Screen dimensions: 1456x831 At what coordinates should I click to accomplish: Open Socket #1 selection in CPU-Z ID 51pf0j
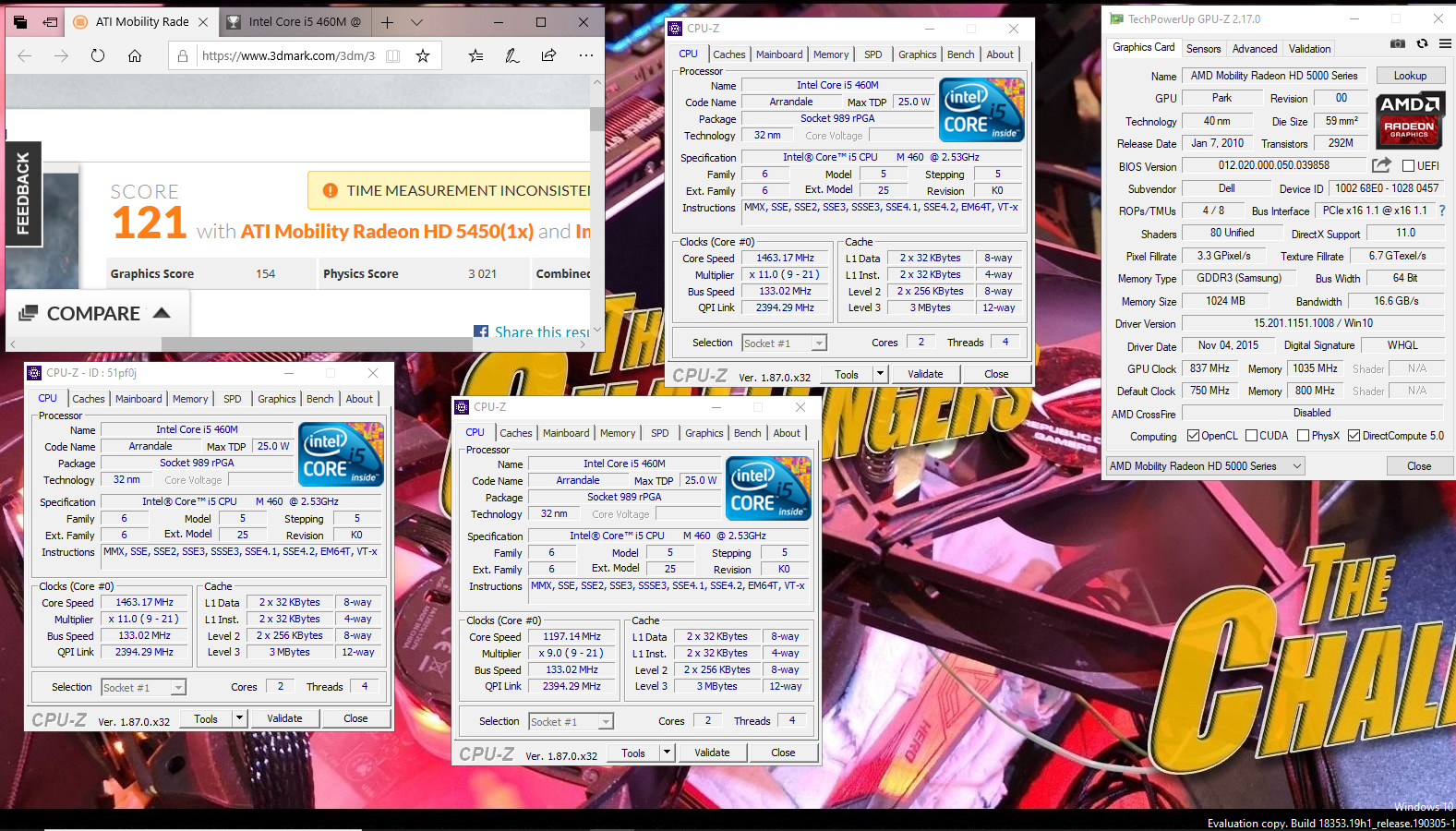point(143,688)
